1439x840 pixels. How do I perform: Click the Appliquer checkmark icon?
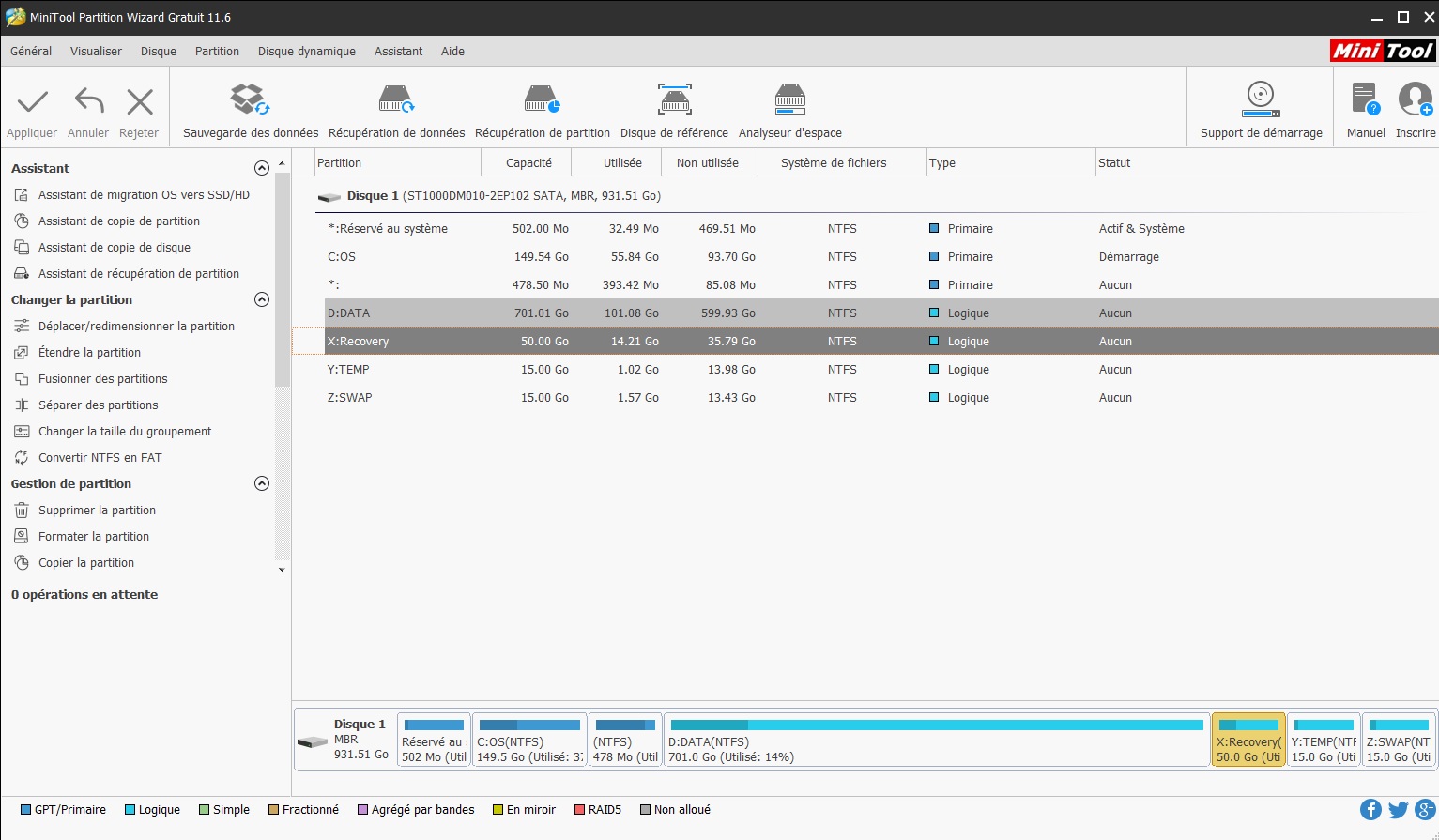tap(32, 101)
